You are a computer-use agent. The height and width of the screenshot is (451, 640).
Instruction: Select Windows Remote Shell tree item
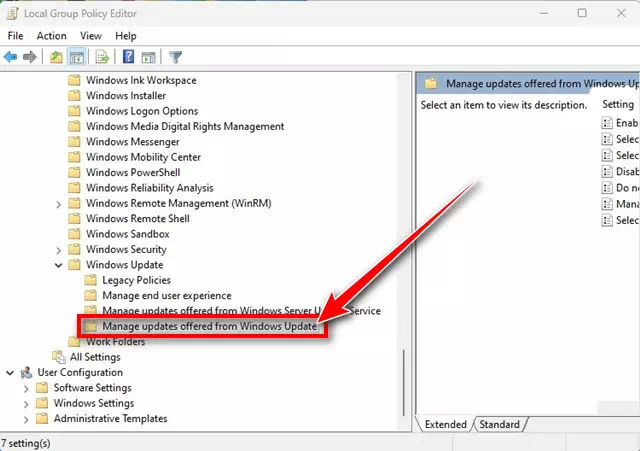(x=138, y=218)
